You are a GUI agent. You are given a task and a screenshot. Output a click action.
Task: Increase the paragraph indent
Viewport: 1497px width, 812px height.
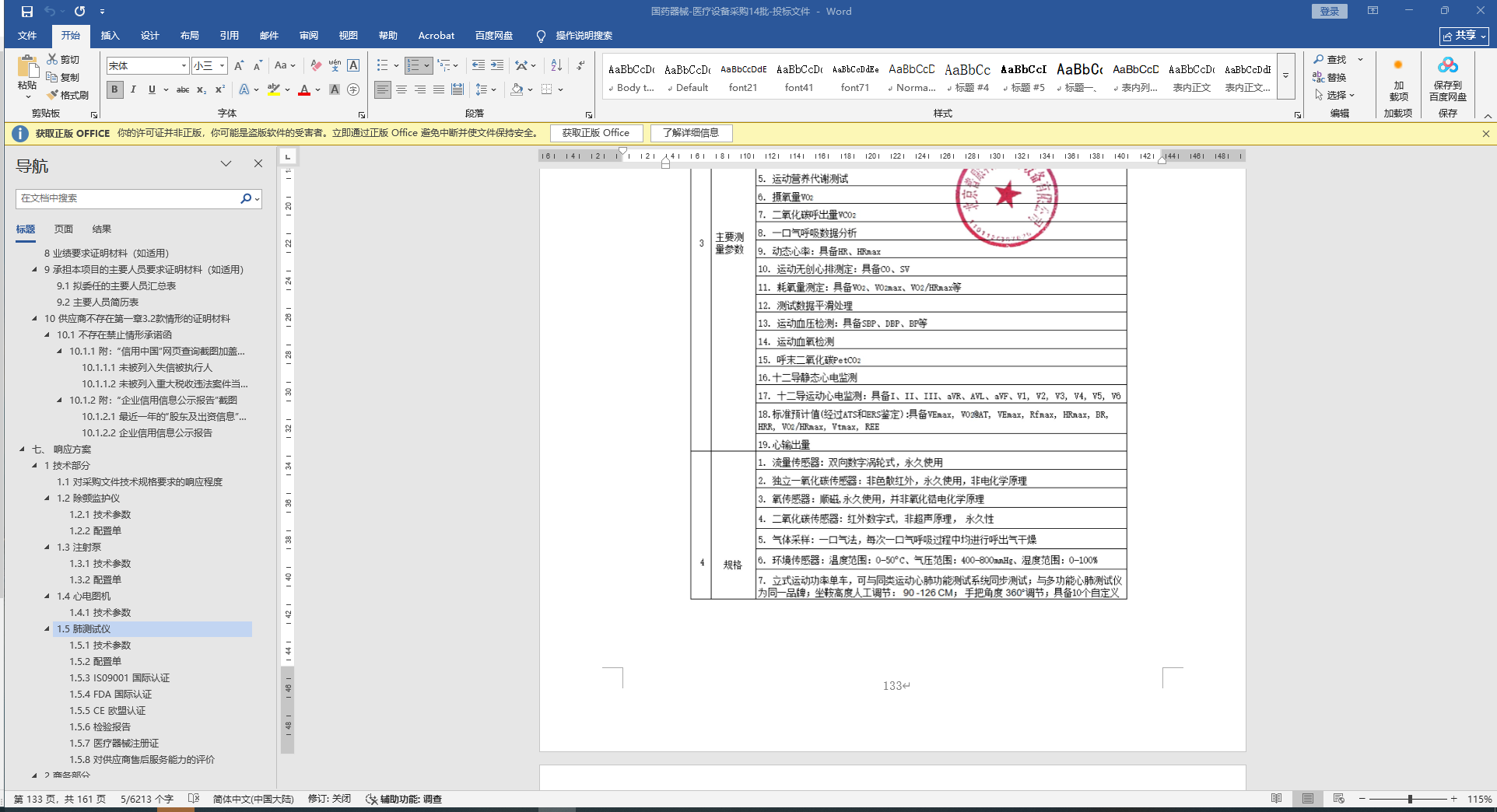coord(497,65)
